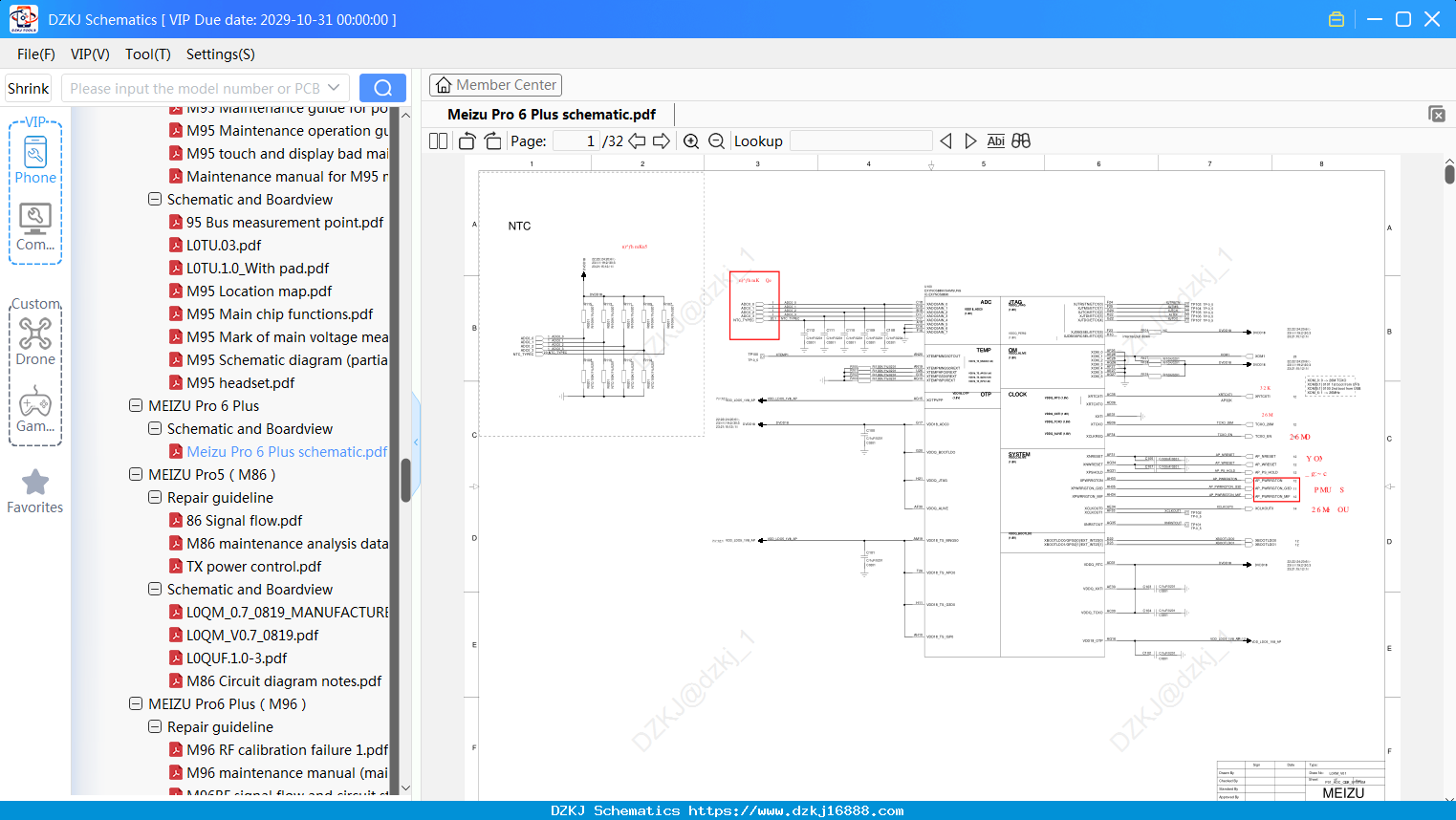Collapse the MEIZU Pro5 ( M86 ) node
1456x820 pixels.
pos(136,474)
